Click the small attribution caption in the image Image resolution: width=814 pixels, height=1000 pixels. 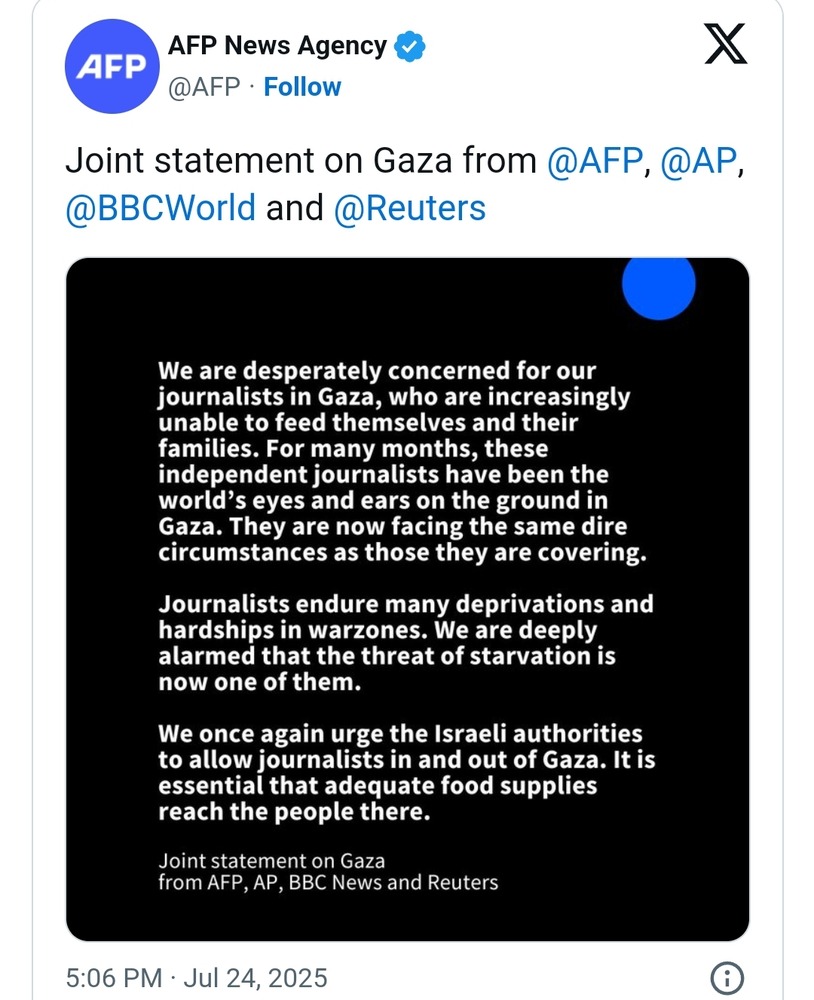click(x=328, y=871)
